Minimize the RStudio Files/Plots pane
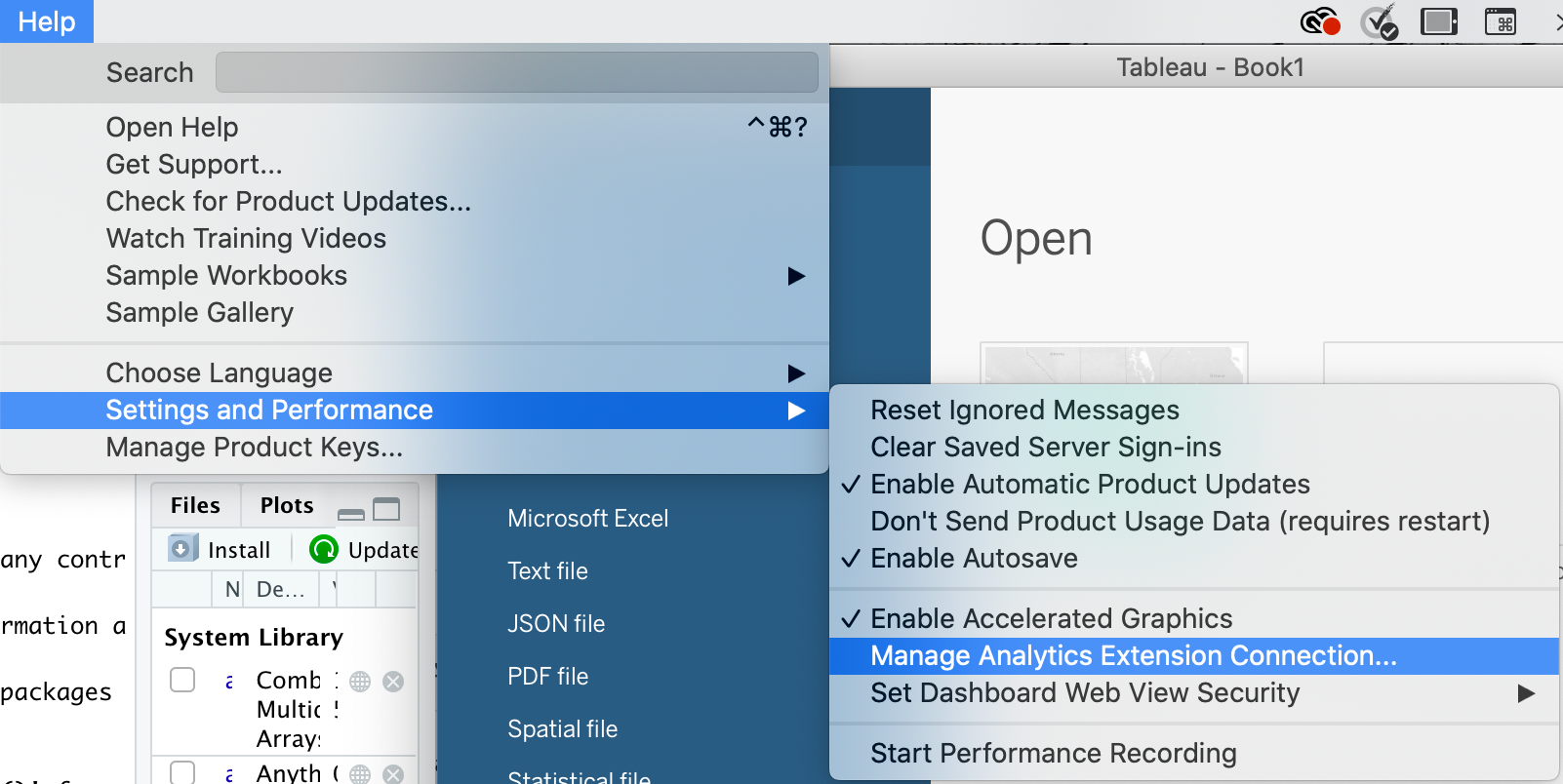The height and width of the screenshot is (784, 1563). pos(351,513)
